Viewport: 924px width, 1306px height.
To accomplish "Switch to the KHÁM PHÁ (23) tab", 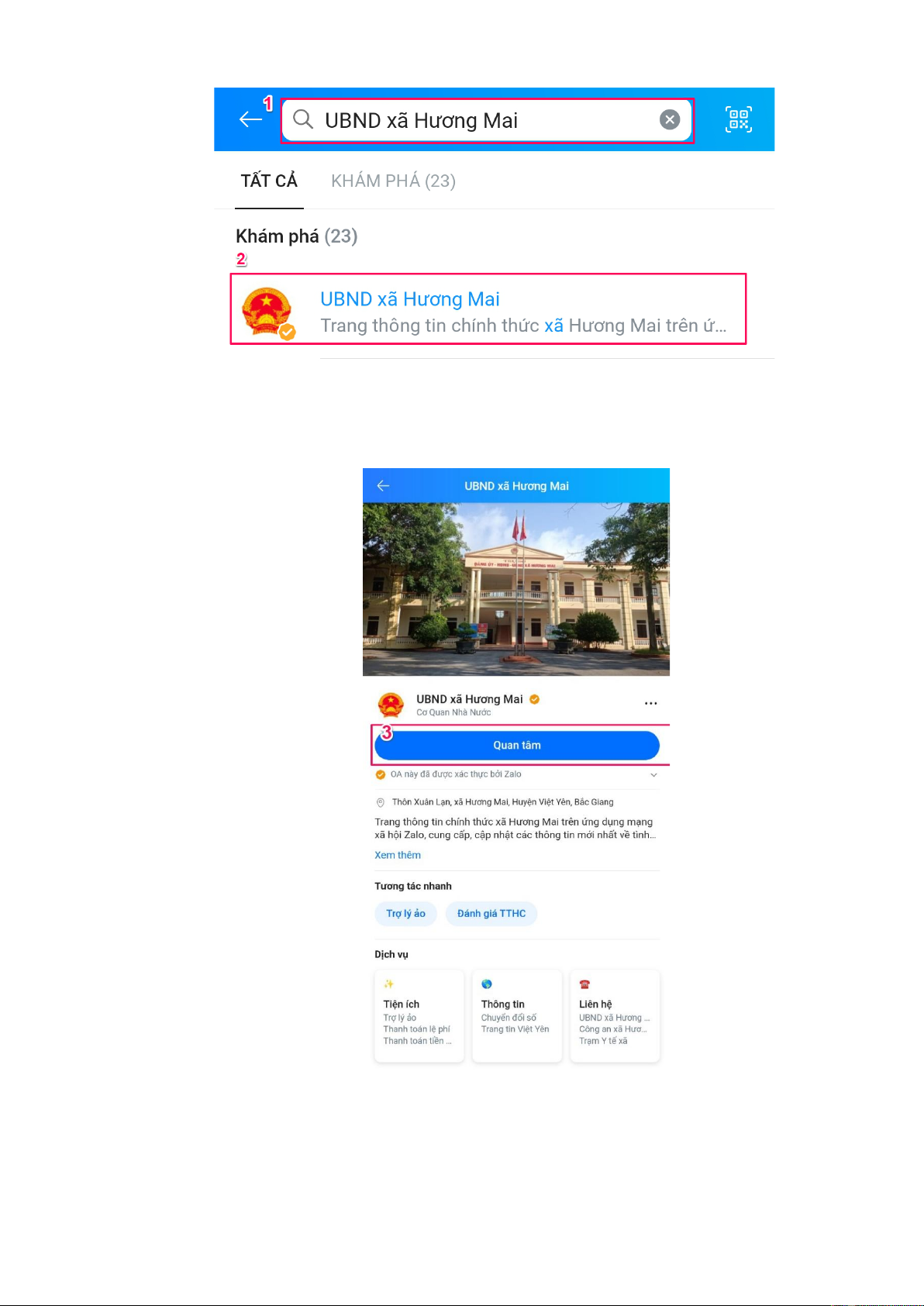I will click(393, 181).
